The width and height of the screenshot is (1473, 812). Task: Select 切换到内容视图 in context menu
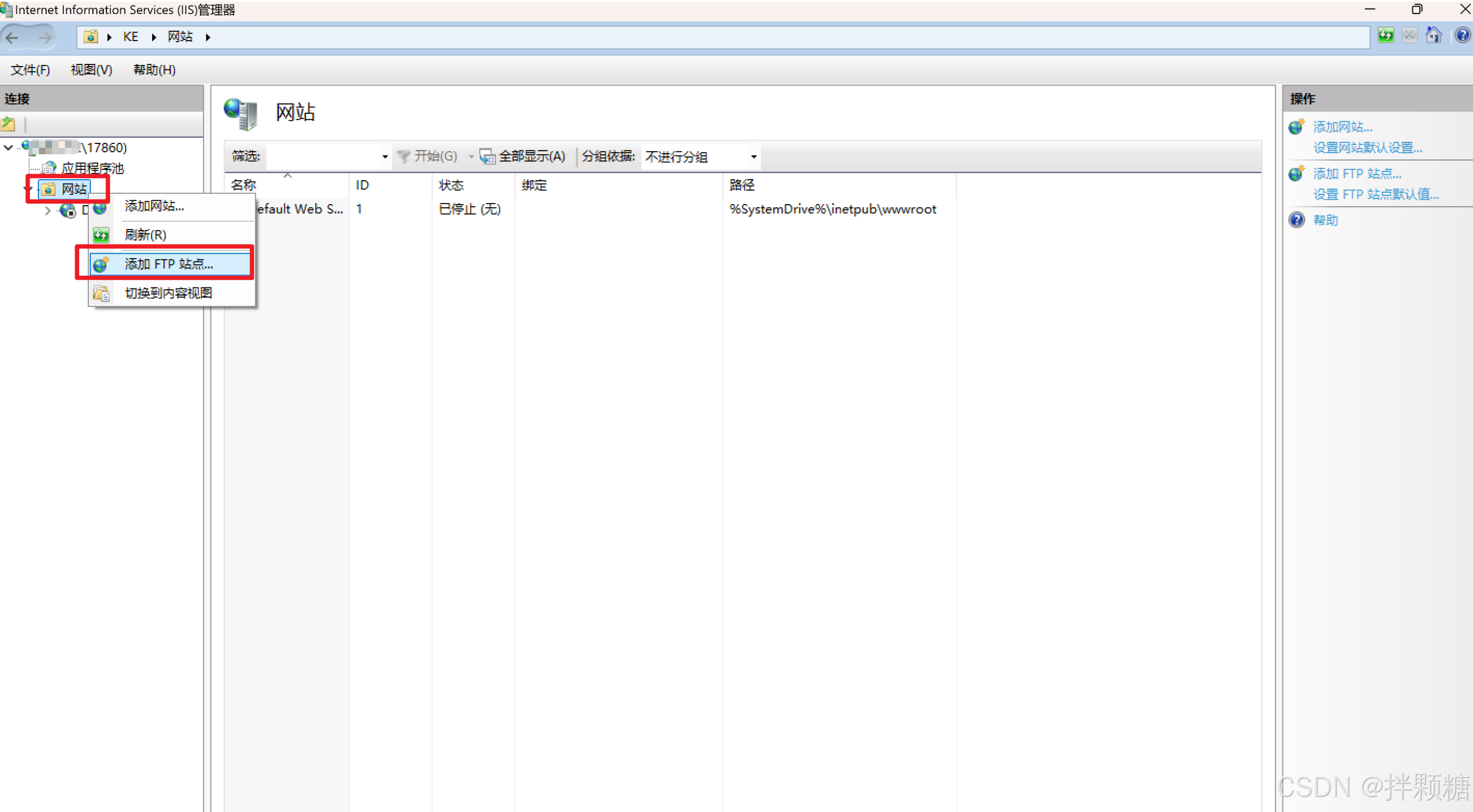(x=168, y=293)
